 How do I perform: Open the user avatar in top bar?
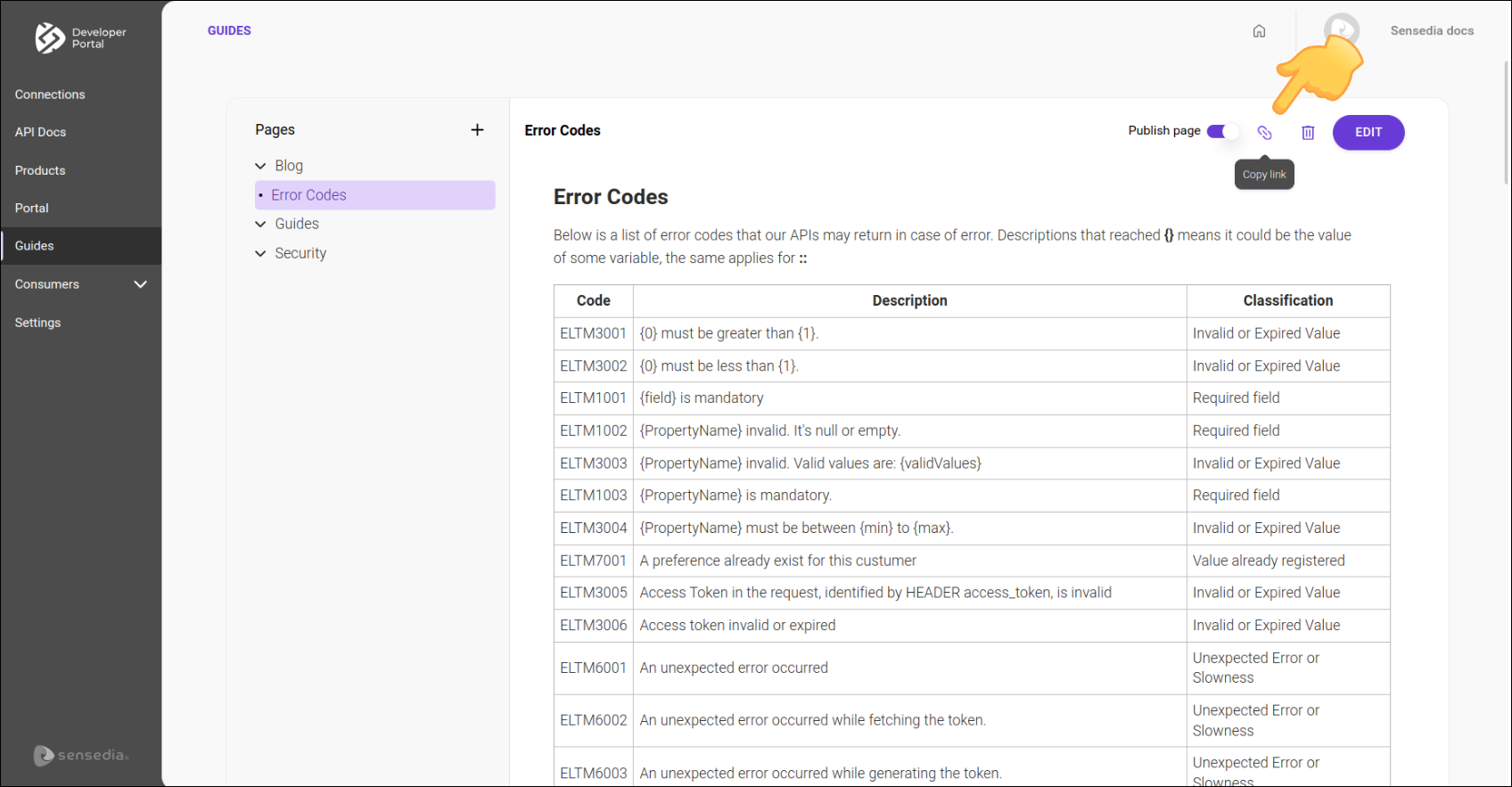[1341, 30]
